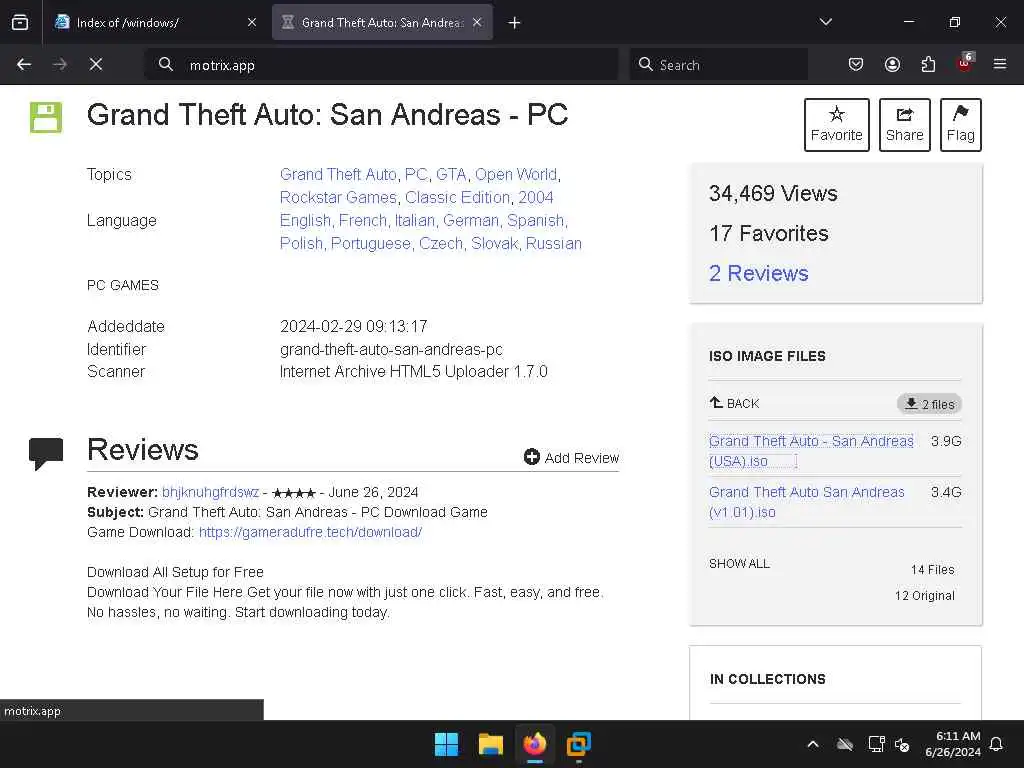Click the OneDrive cloud tray icon
1024x768 pixels.
845,744
